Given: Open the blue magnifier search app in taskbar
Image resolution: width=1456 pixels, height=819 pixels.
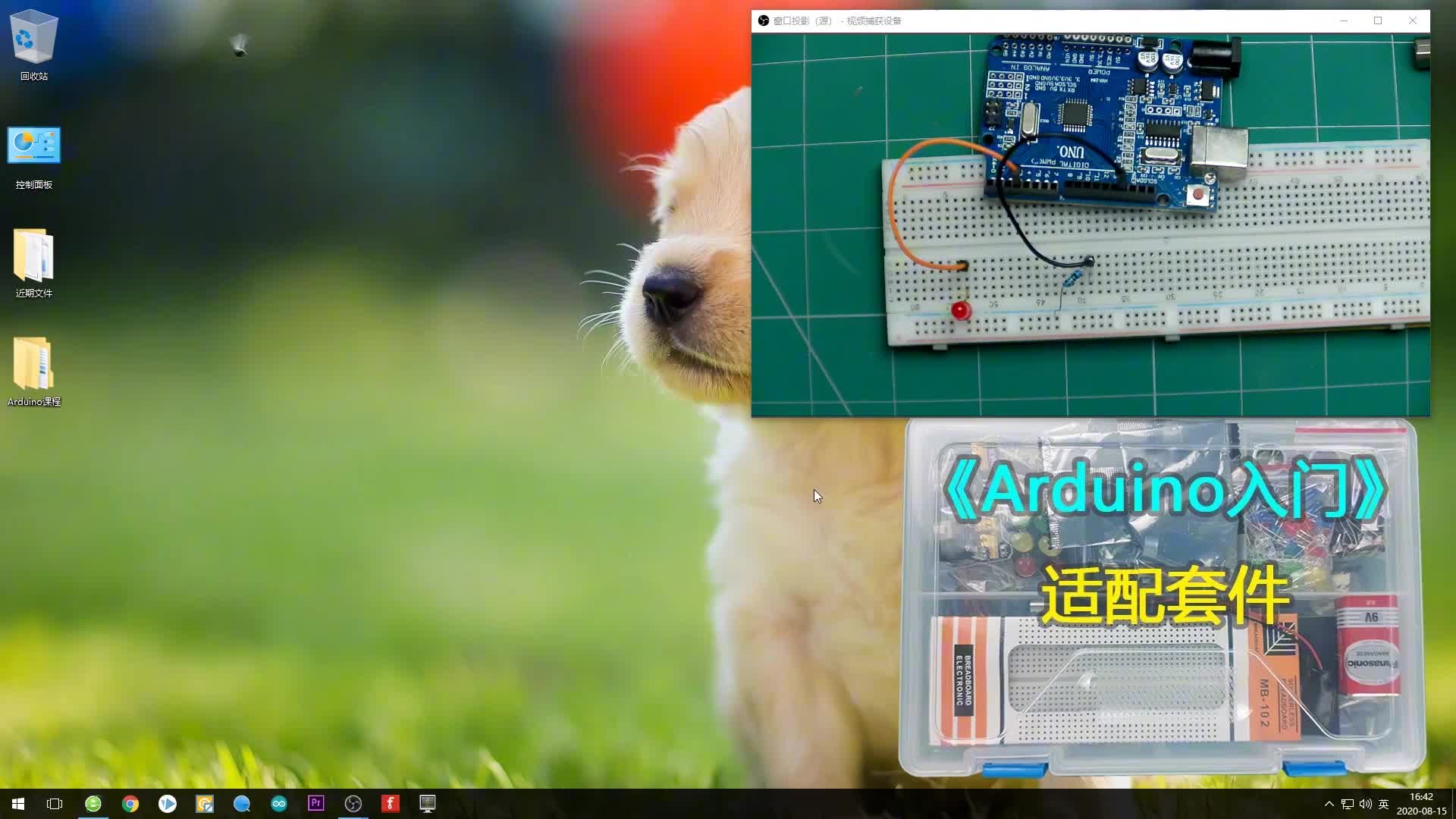Looking at the screenshot, I should [x=242, y=804].
